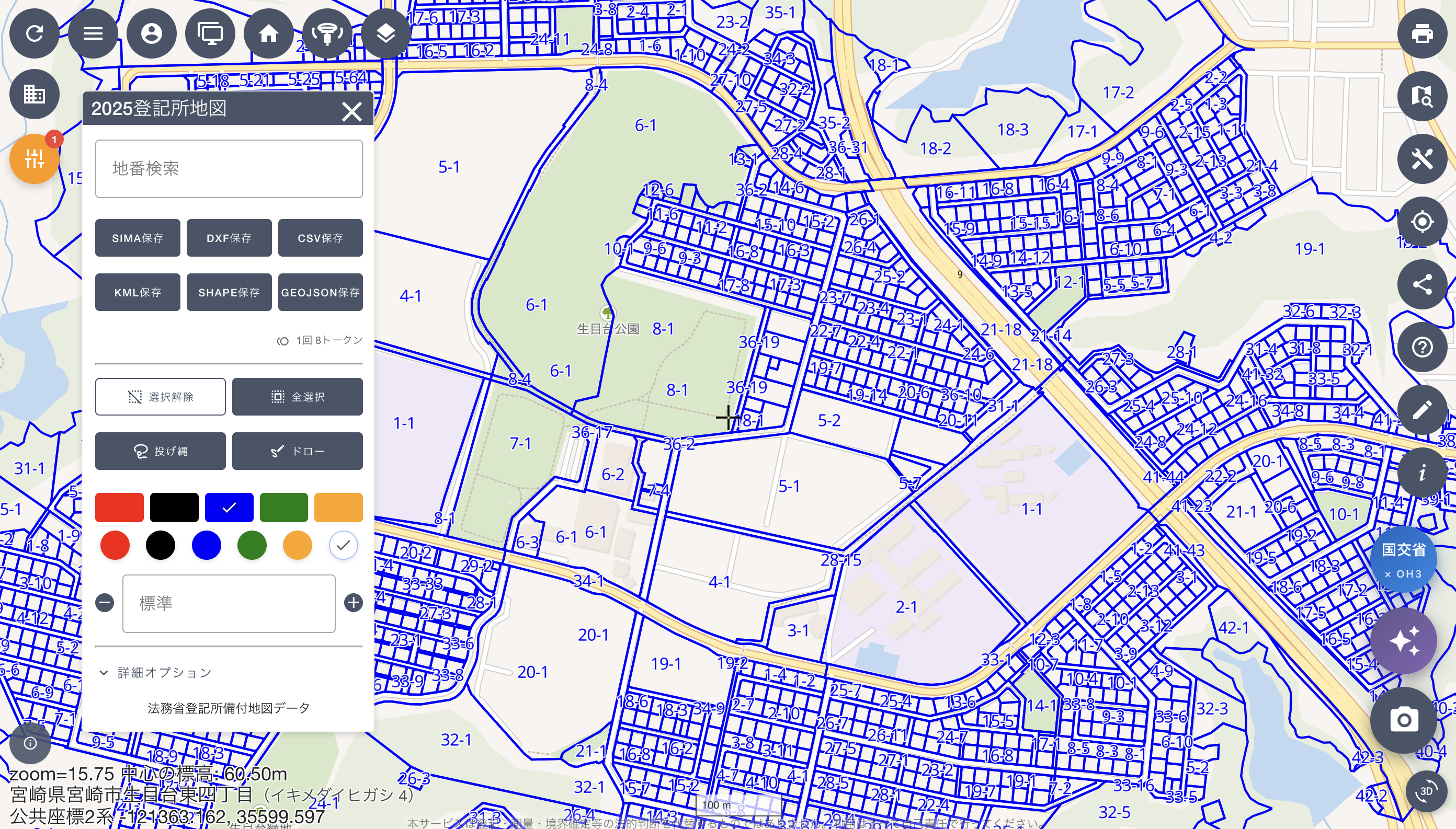Viewport: 1456px width, 829px height.
Task: Click the printer icon
Action: (x=1422, y=33)
